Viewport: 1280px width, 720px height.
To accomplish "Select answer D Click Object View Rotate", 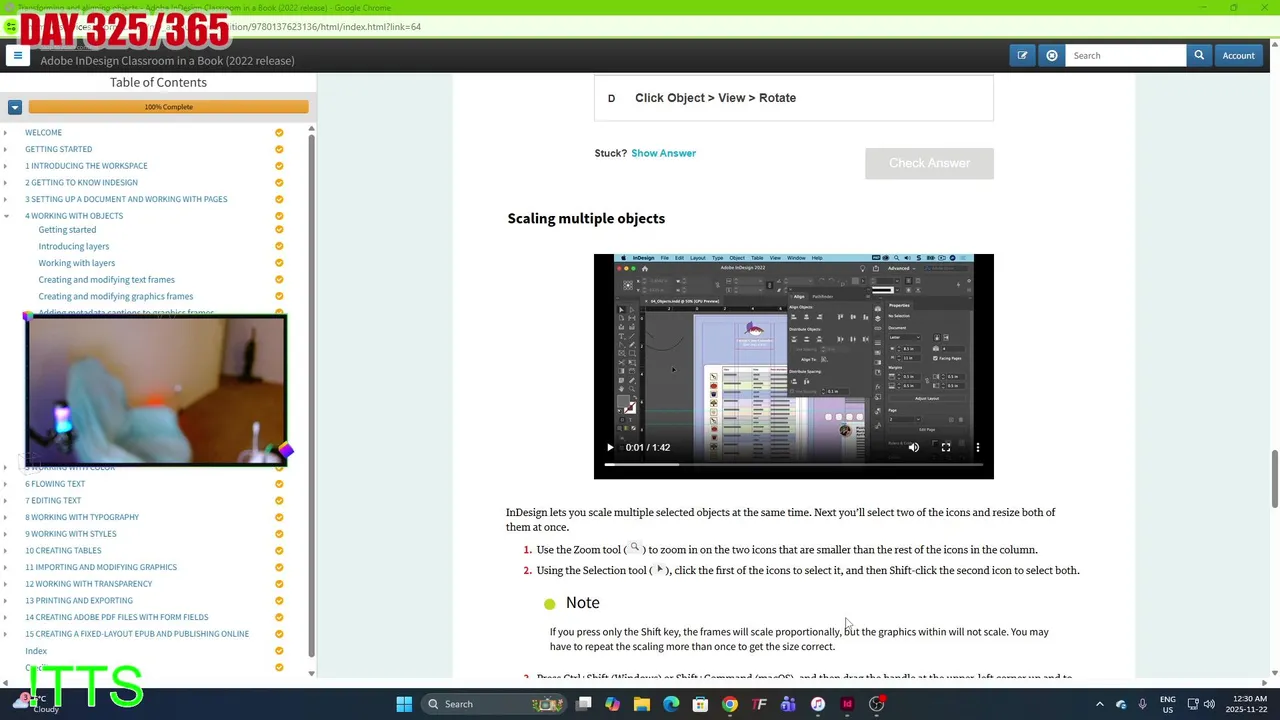I will pyautogui.click(x=794, y=98).
